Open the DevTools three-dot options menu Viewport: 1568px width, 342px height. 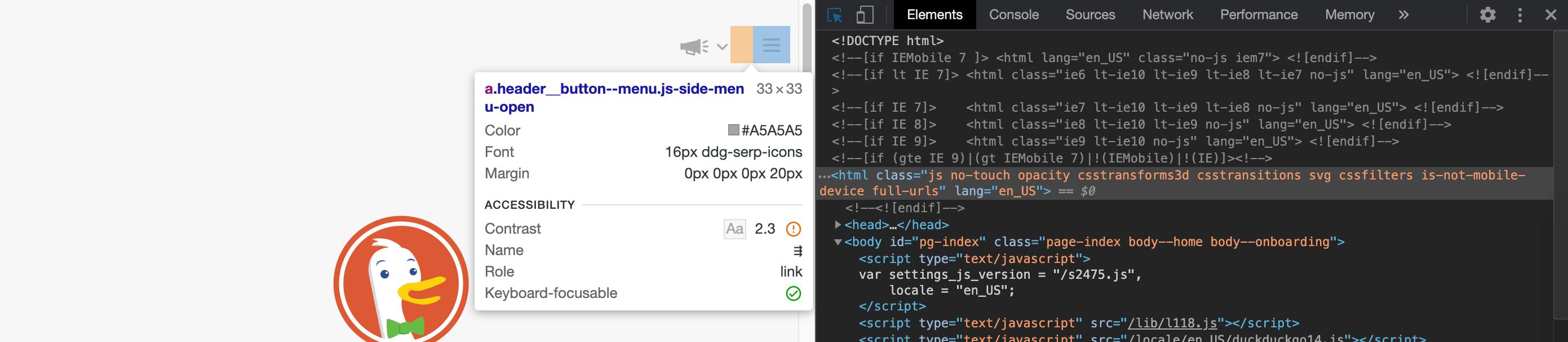coord(1520,15)
